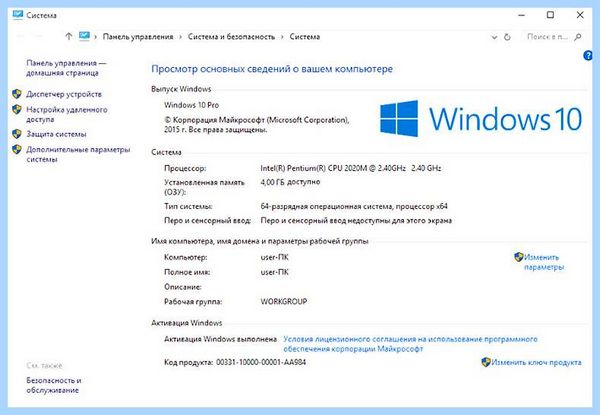
Task: Click the computer icon in address bar
Action: [x=84, y=36]
